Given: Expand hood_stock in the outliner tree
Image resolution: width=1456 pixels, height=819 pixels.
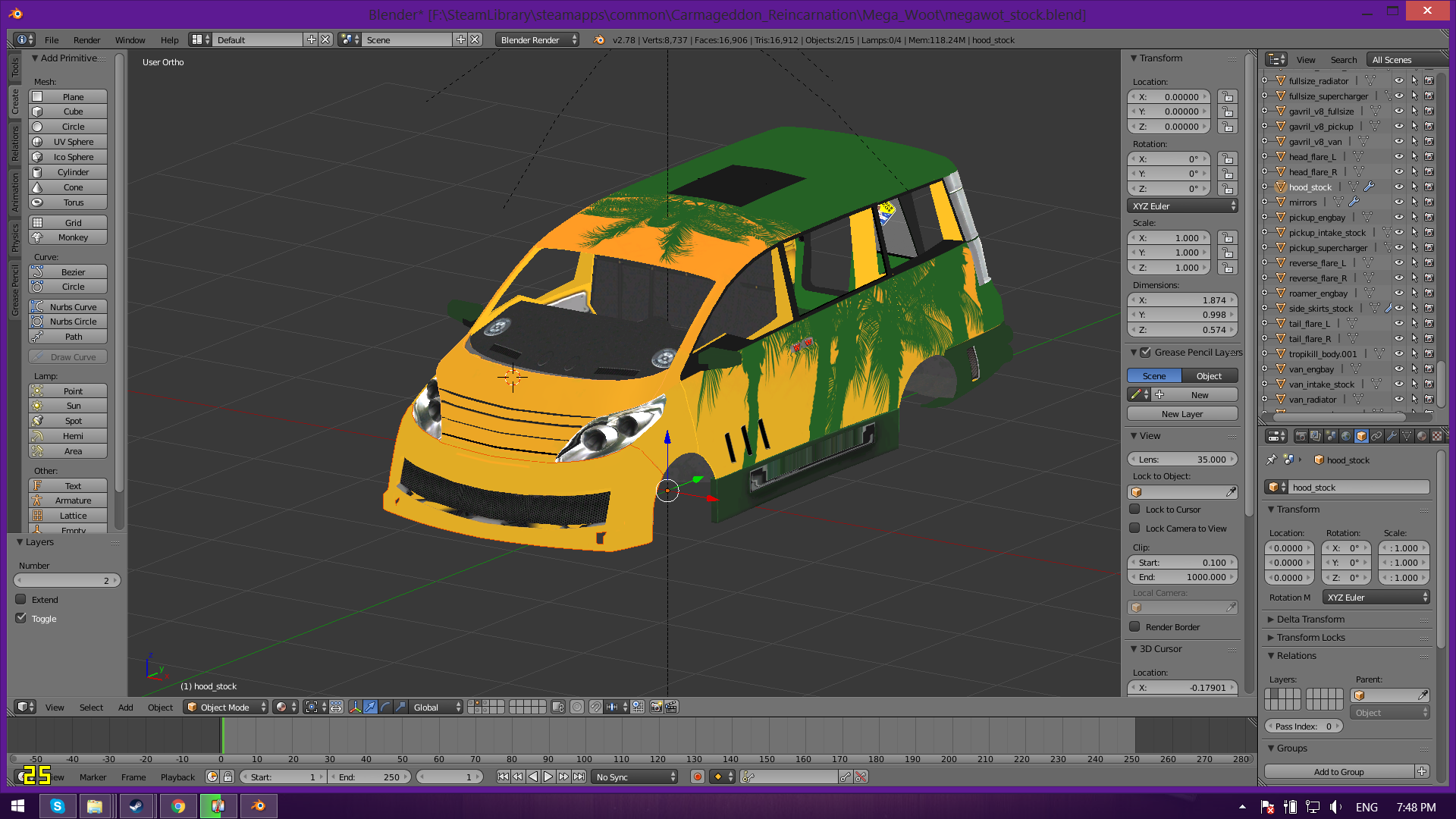Looking at the screenshot, I should (x=1264, y=187).
